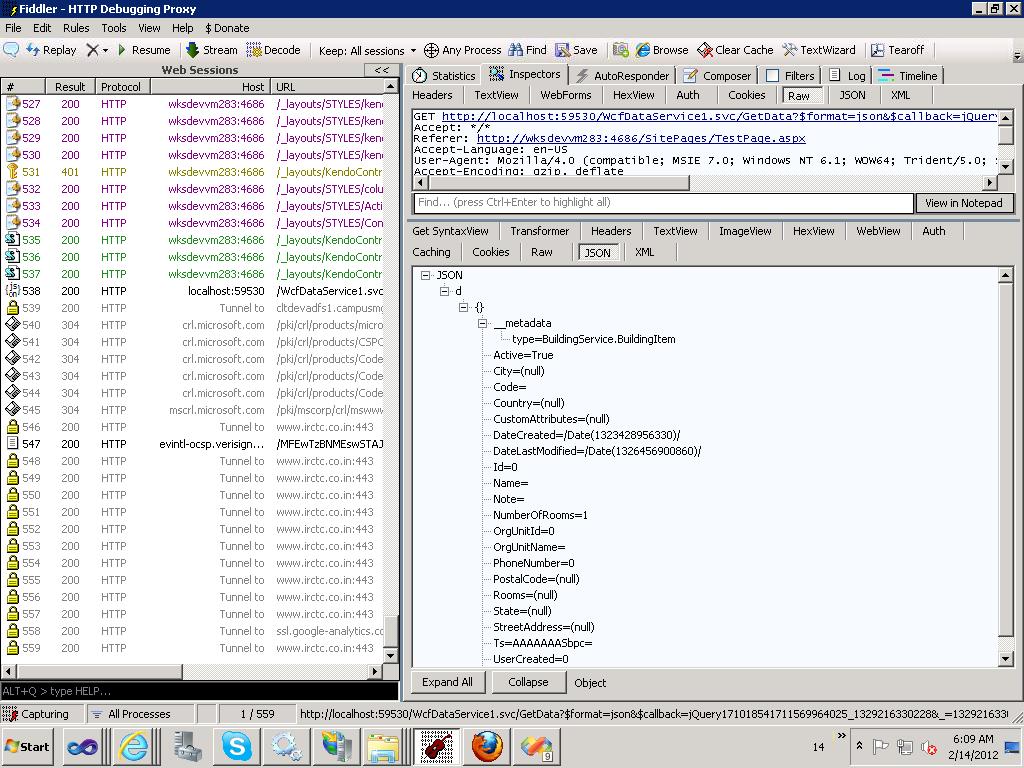Select the response Caching tab
The image size is (1024, 768).
[x=431, y=252]
